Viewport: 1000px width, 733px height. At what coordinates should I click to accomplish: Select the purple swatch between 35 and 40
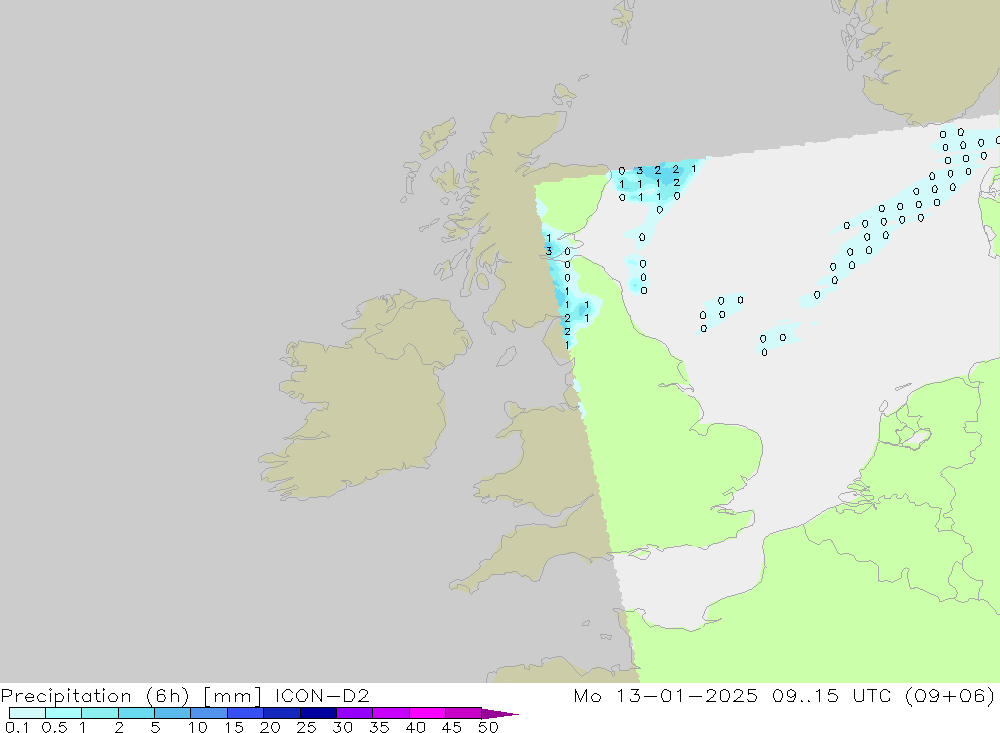(390, 713)
